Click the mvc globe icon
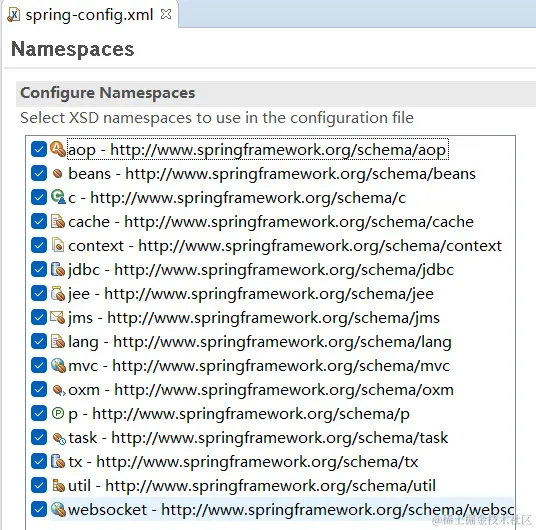 pos(58,366)
